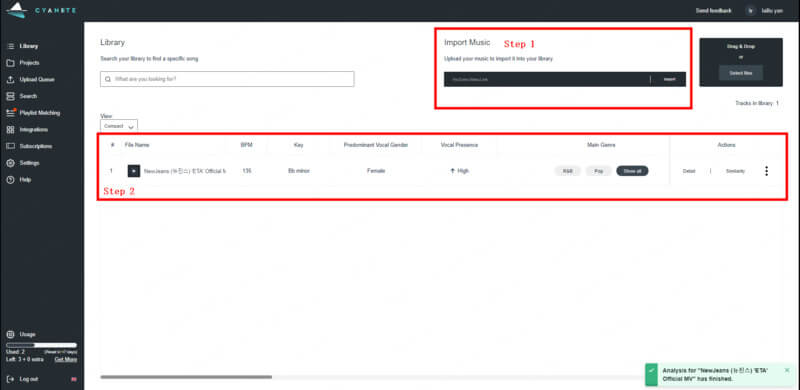Click the Drag & Drop upload area
This screenshot has height=390, width=800.
[741, 62]
